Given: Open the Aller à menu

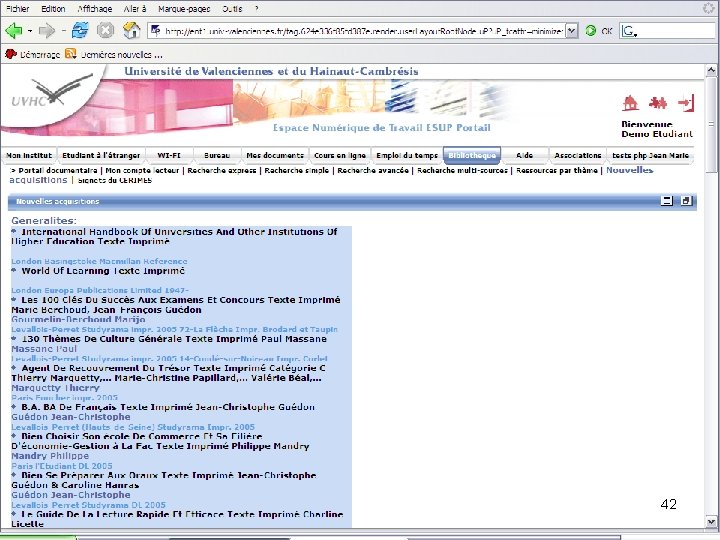Looking at the screenshot, I should 135,8.
